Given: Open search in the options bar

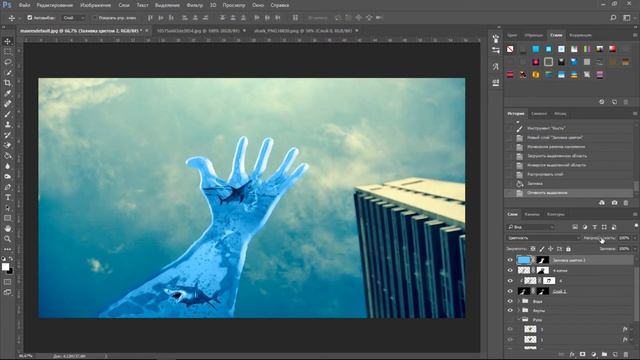Looking at the screenshot, I should tap(613, 18).
